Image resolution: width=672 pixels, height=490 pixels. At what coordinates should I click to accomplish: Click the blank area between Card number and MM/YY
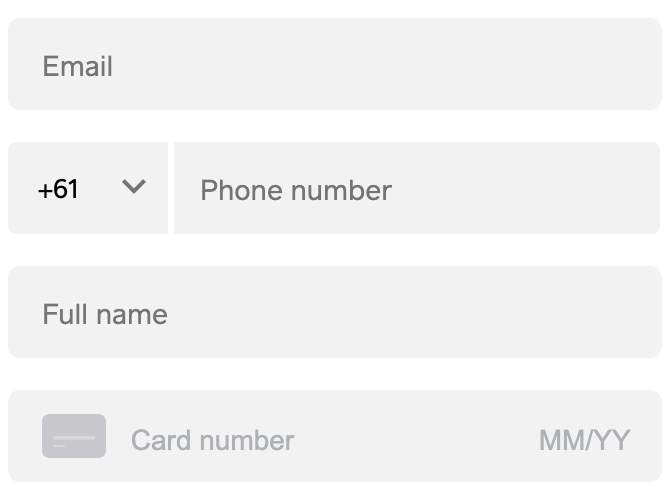[416, 440]
